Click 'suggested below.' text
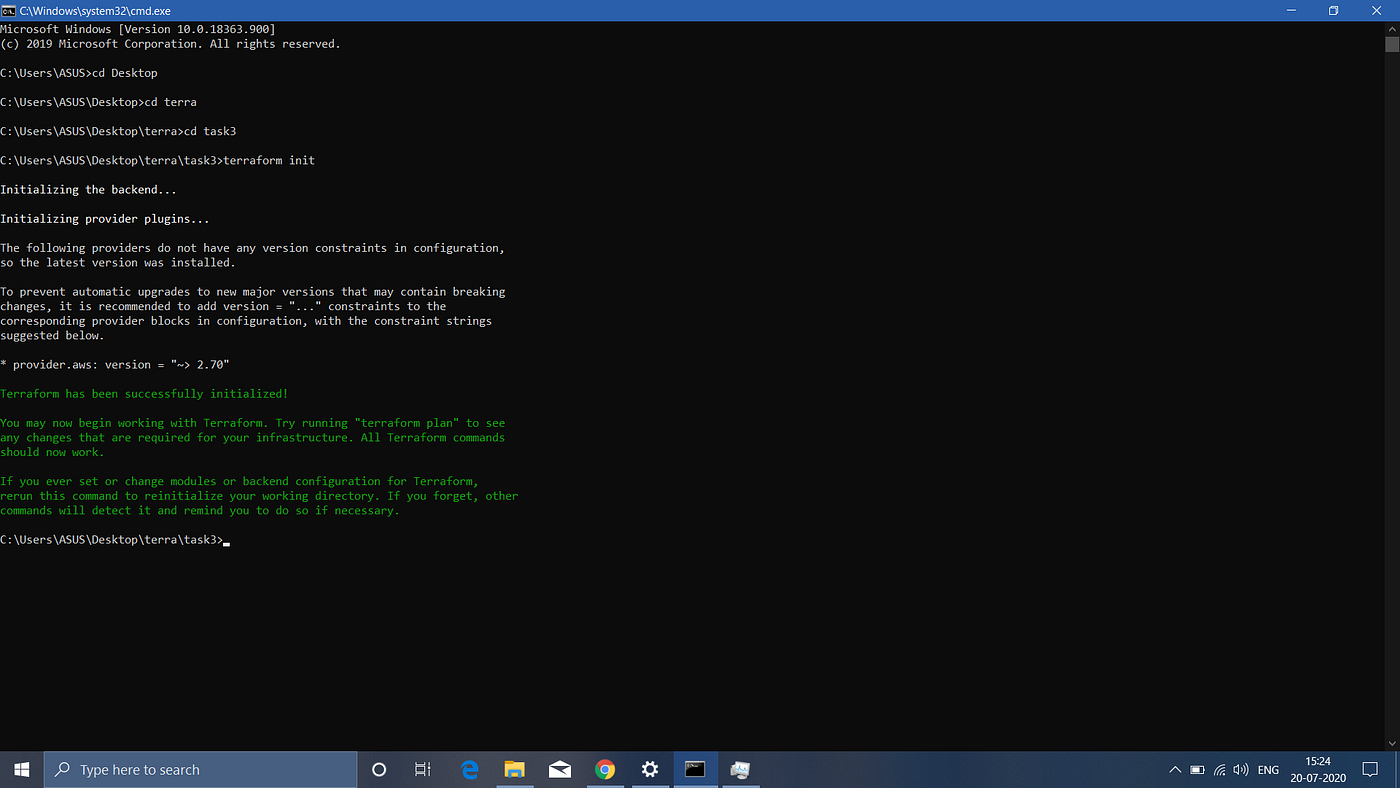 pyautogui.click(x=52, y=336)
